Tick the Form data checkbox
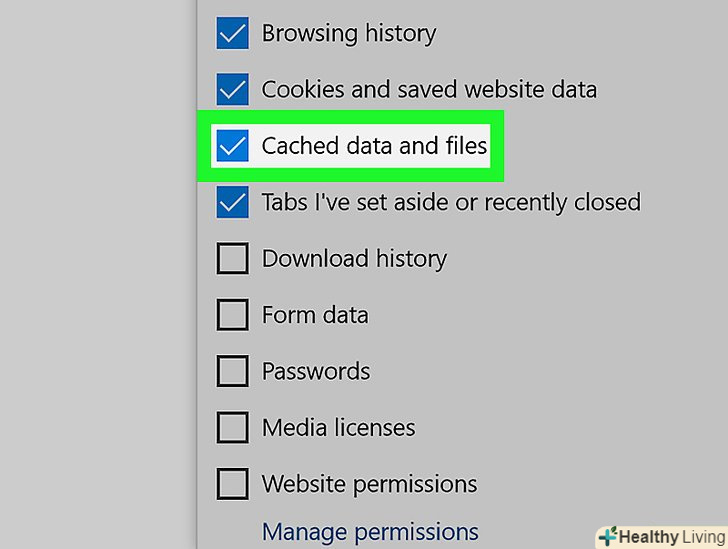Image resolution: width=728 pixels, height=549 pixels. pyautogui.click(x=232, y=315)
